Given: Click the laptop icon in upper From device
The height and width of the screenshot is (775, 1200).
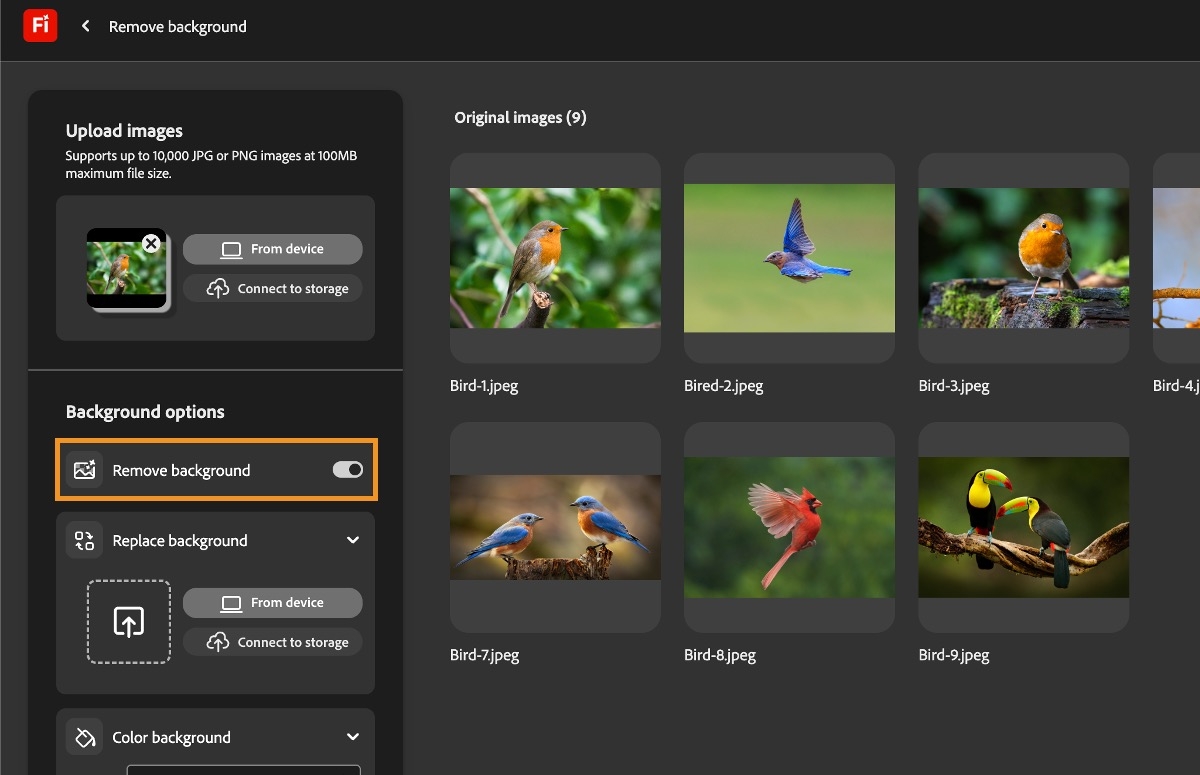Looking at the screenshot, I should [x=232, y=249].
